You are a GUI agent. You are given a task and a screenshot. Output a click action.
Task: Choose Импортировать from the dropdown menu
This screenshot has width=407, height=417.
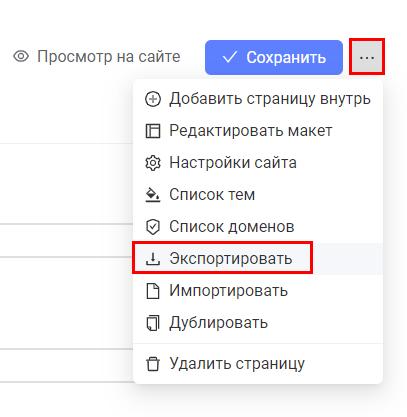coord(258,291)
